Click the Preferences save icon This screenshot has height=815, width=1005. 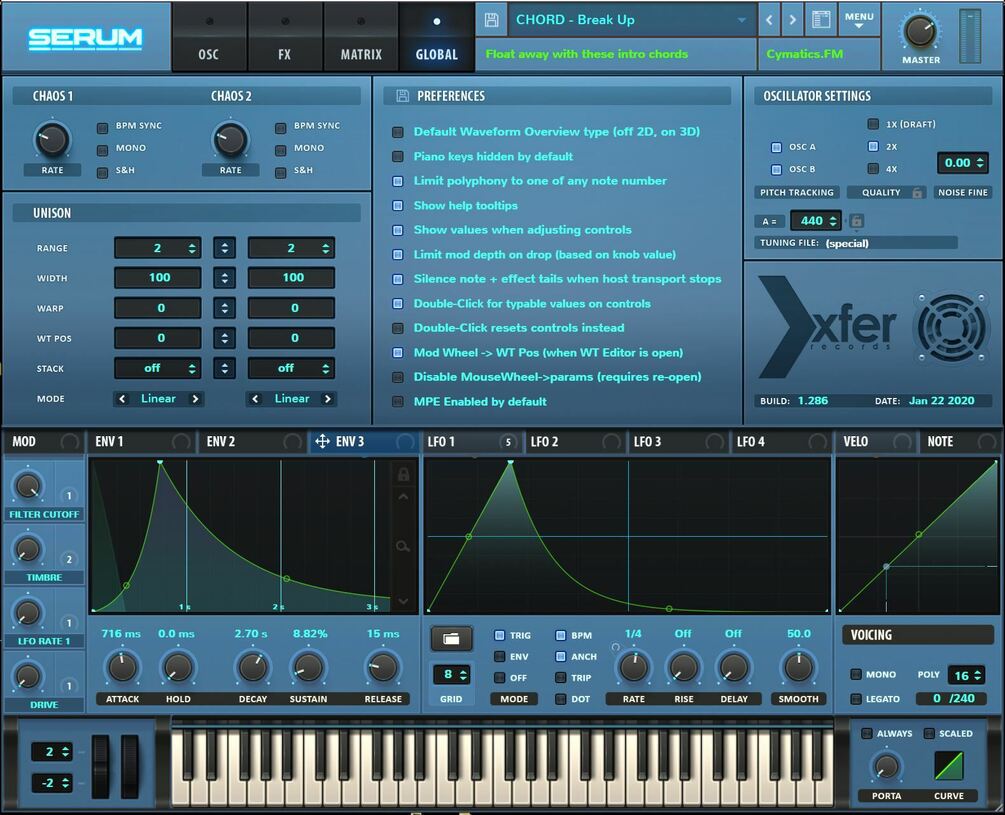pyautogui.click(x=403, y=96)
